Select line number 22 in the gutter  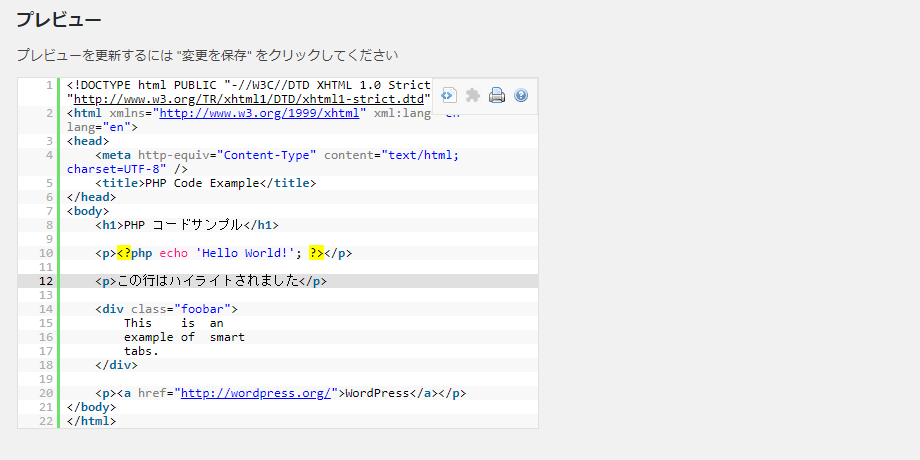point(46,421)
